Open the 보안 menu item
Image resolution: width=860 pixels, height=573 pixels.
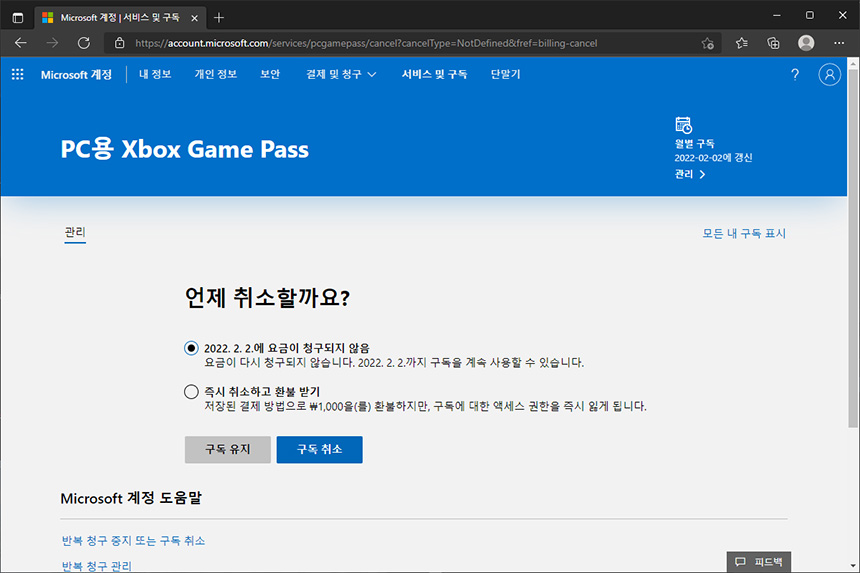[270, 74]
